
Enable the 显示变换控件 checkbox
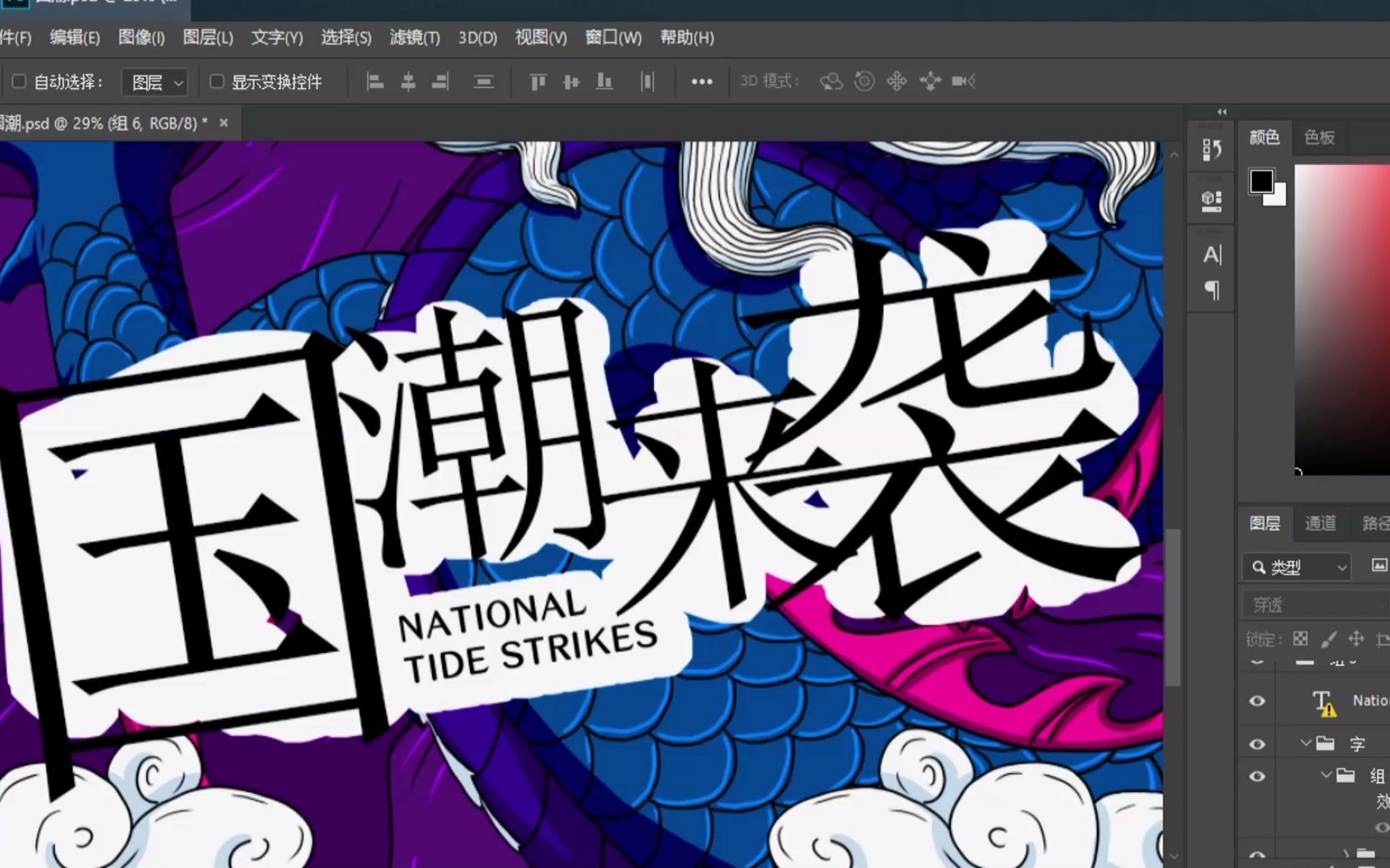coord(217,81)
